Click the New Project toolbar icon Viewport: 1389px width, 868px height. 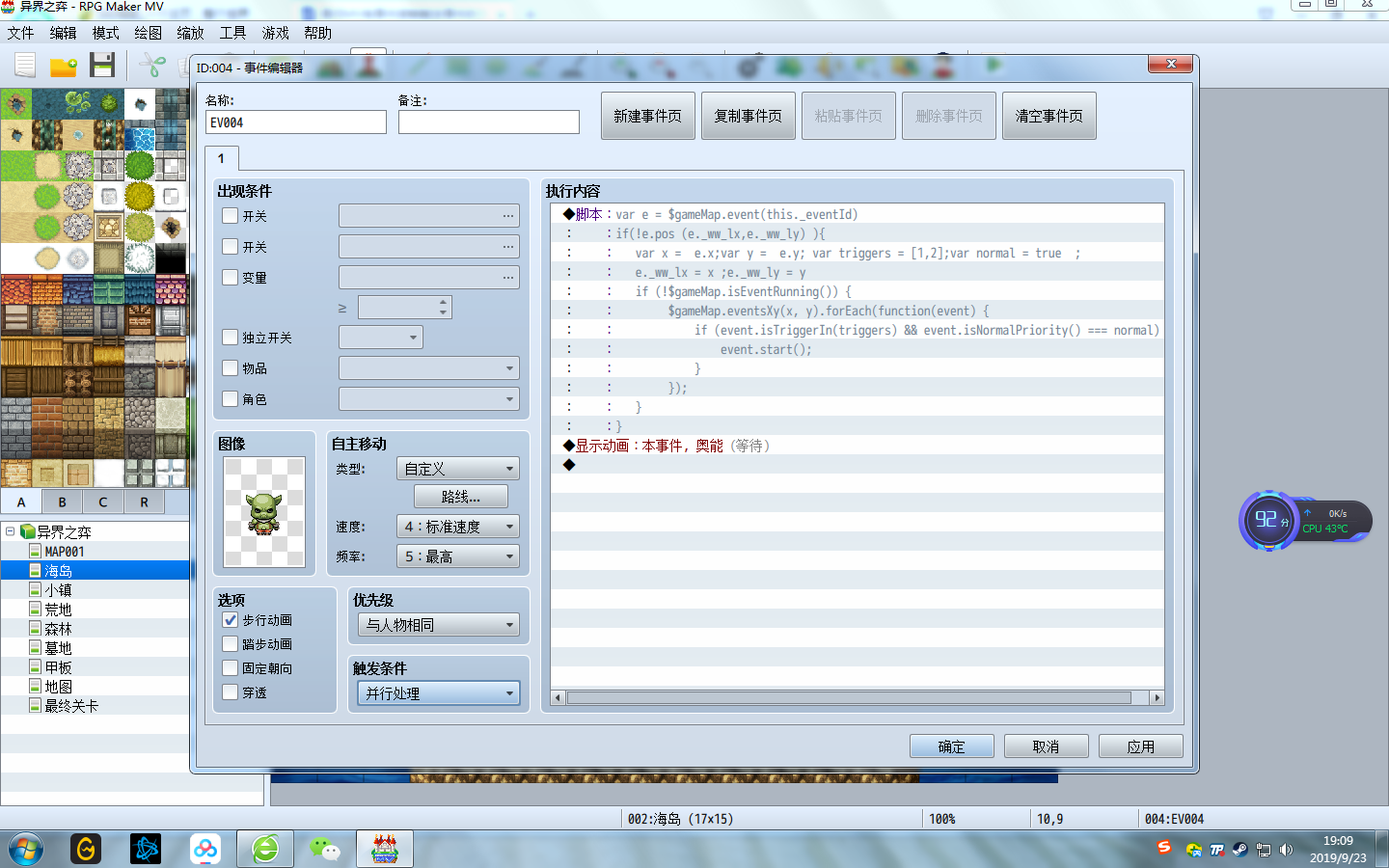pyautogui.click(x=24, y=65)
